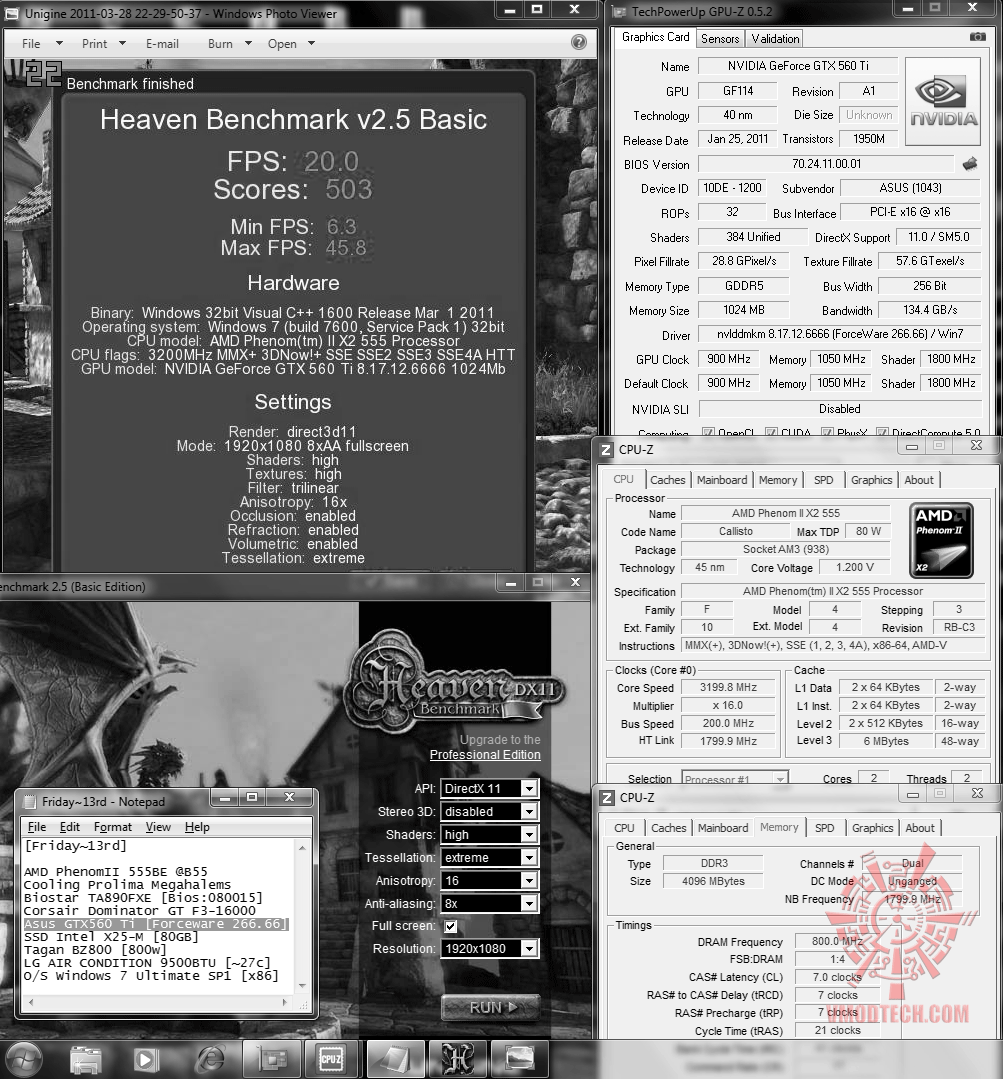
Task: Click E-mail in Photo Viewer toolbar
Action: [x=162, y=43]
